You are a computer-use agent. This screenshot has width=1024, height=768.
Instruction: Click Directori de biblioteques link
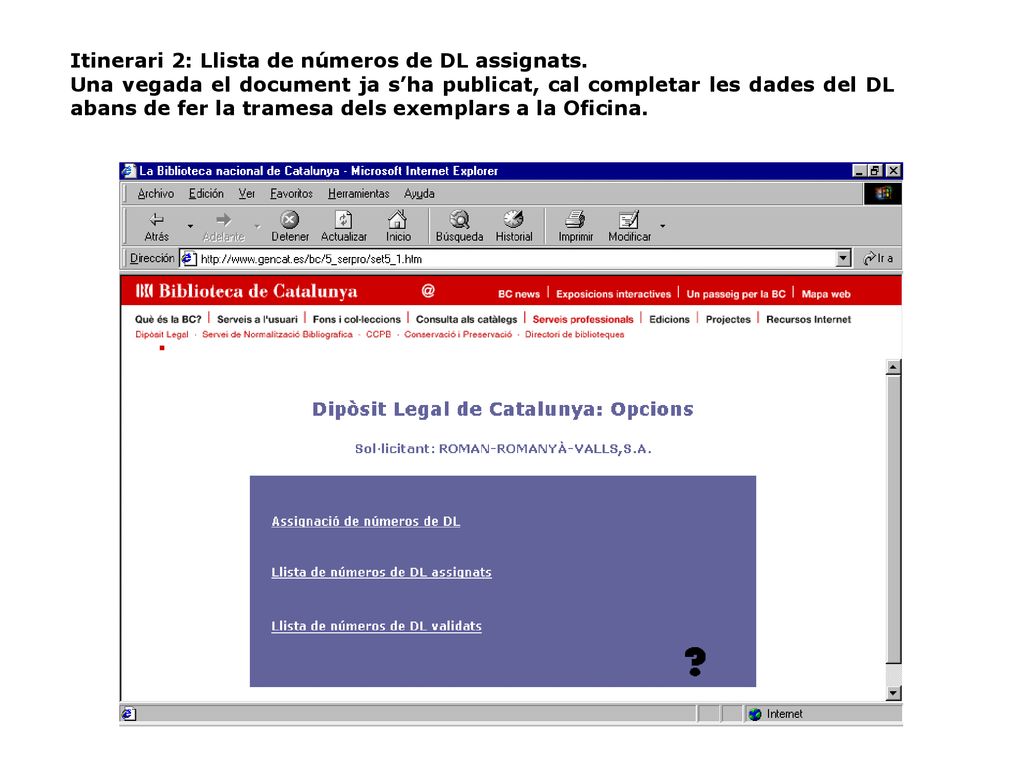[x=574, y=334]
